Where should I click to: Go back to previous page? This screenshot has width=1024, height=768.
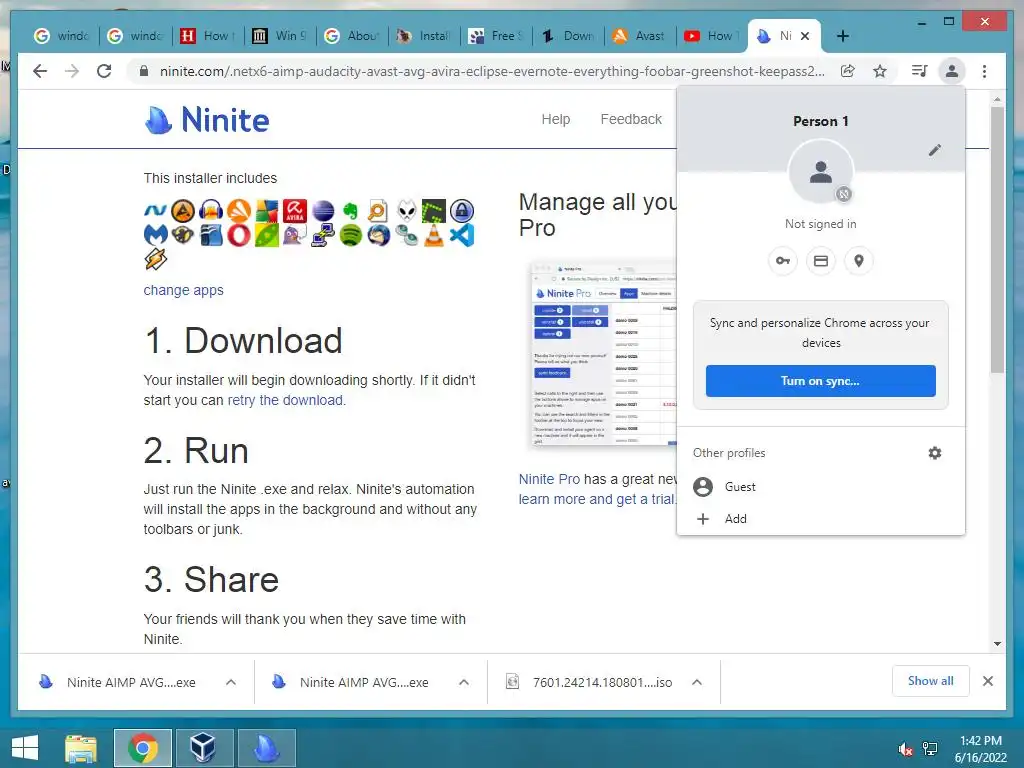pos(40,71)
